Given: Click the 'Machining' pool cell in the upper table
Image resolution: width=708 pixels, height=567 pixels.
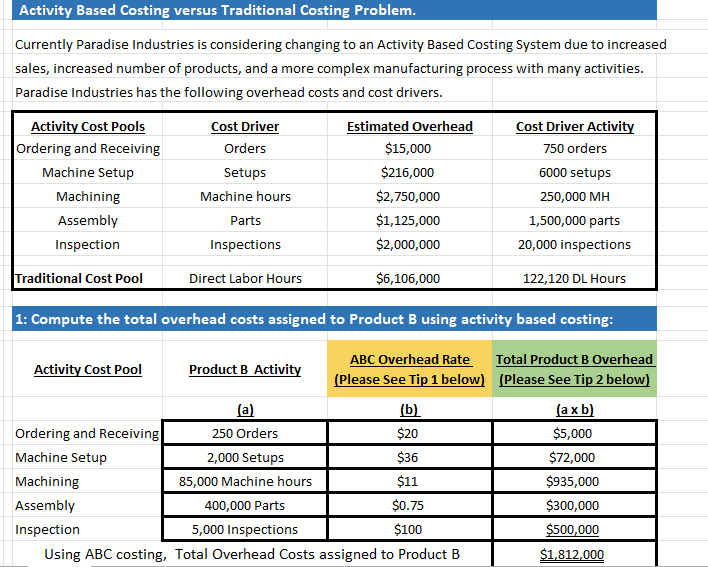Looking at the screenshot, I should click(88, 196).
